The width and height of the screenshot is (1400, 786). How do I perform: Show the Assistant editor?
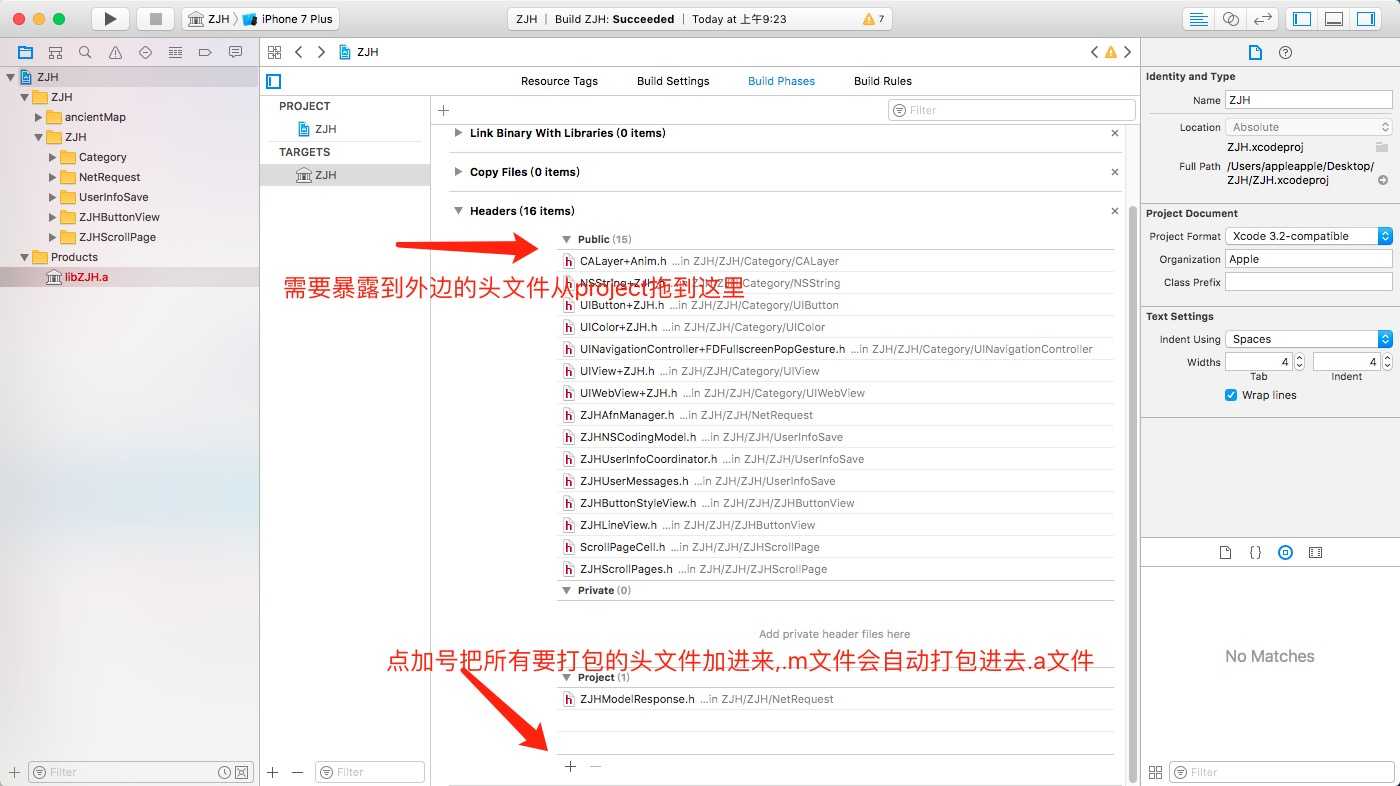coord(1231,19)
